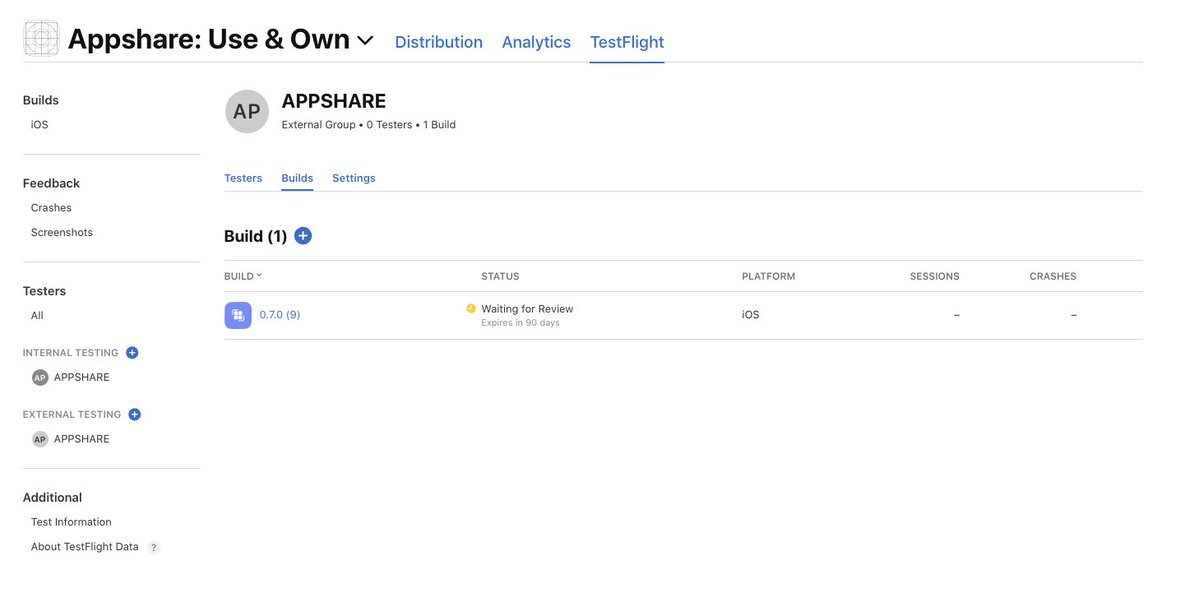Add a build with the plus button
This screenshot has height=607, width=1199.
[303, 235]
